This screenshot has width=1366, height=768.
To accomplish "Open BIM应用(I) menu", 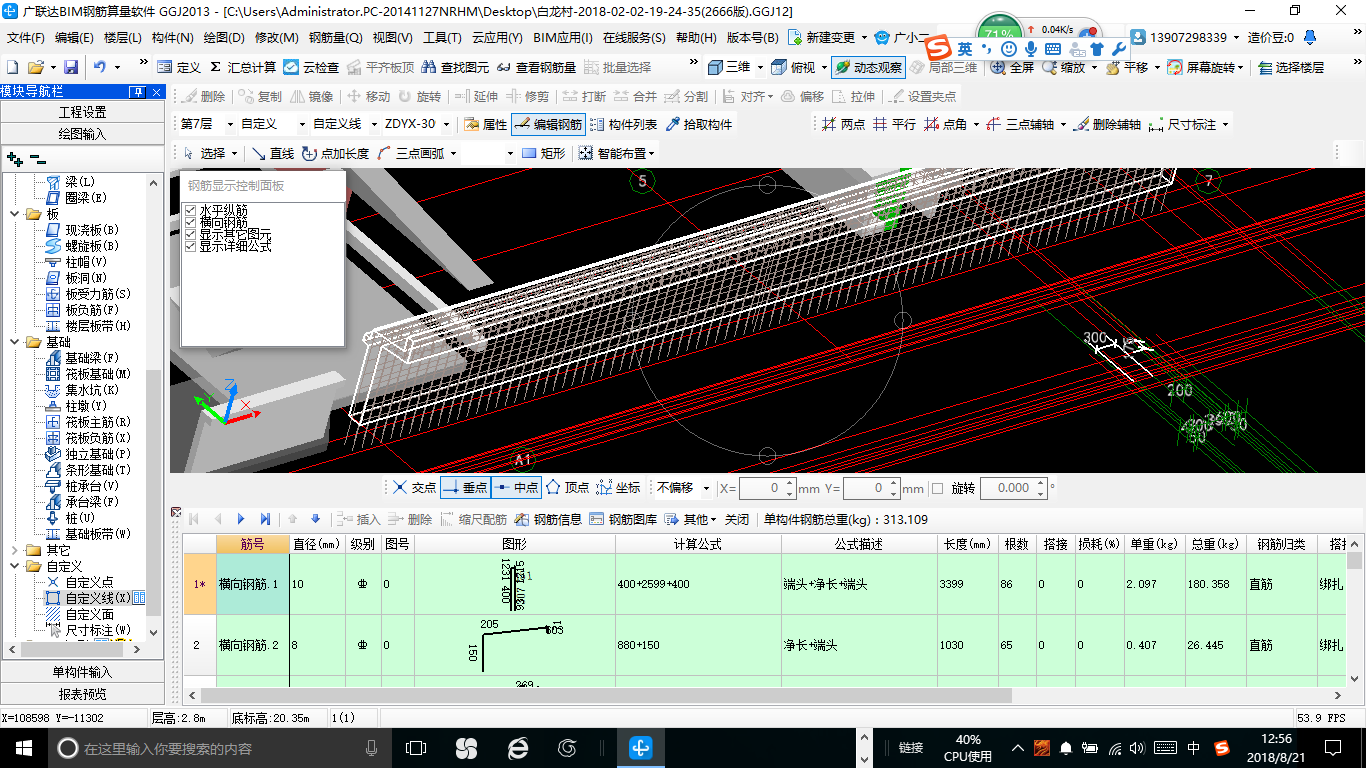I will [562, 38].
